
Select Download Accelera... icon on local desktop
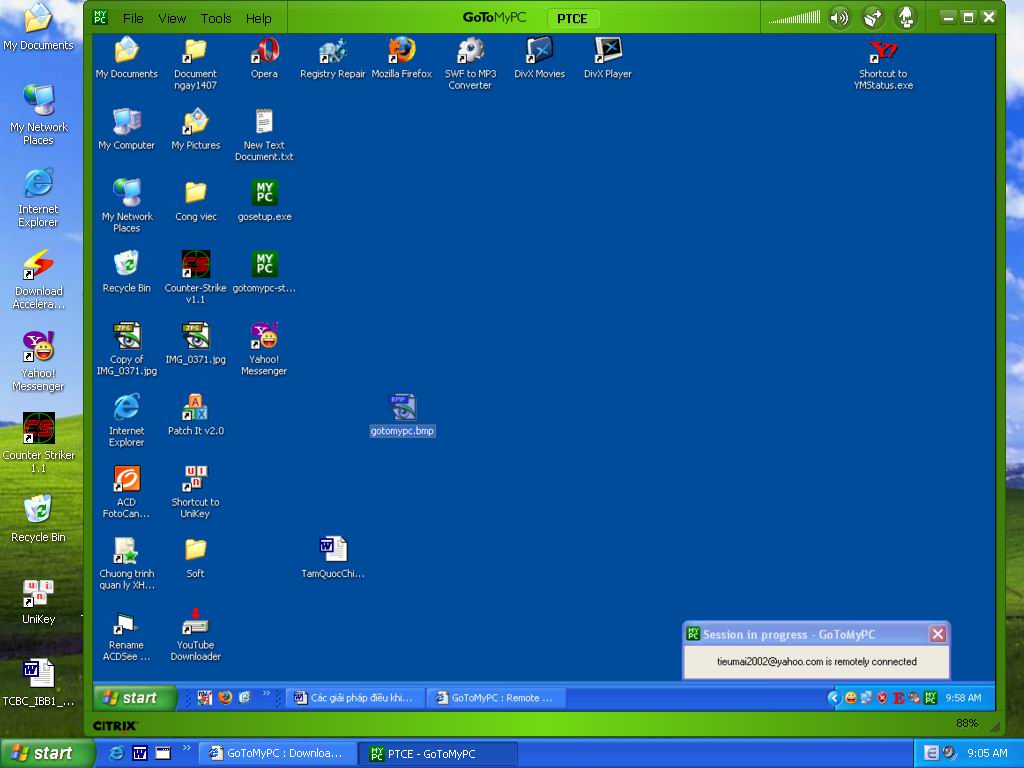(39, 280)
